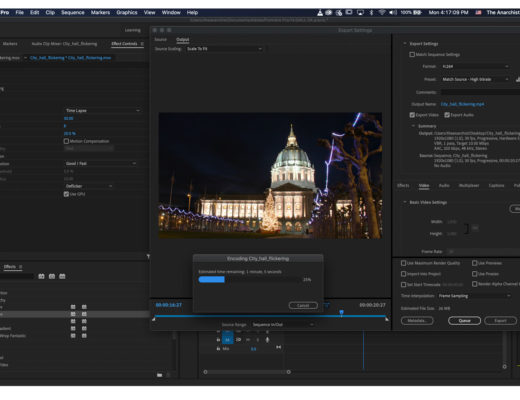Screen dimensions: 520x400
Task: Click the save preset icon beside Preset dropdown
Action: point(517,79)
